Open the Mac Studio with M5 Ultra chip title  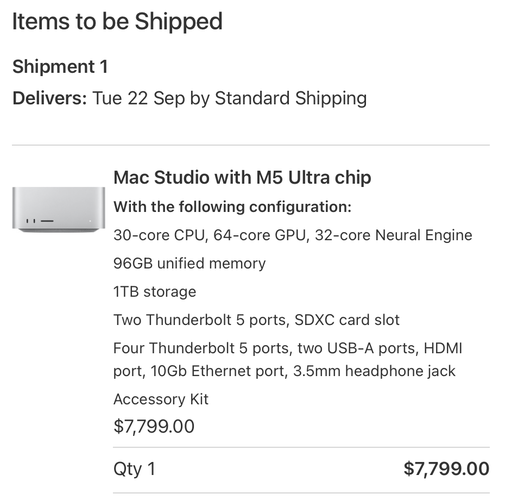coord(242,177)
